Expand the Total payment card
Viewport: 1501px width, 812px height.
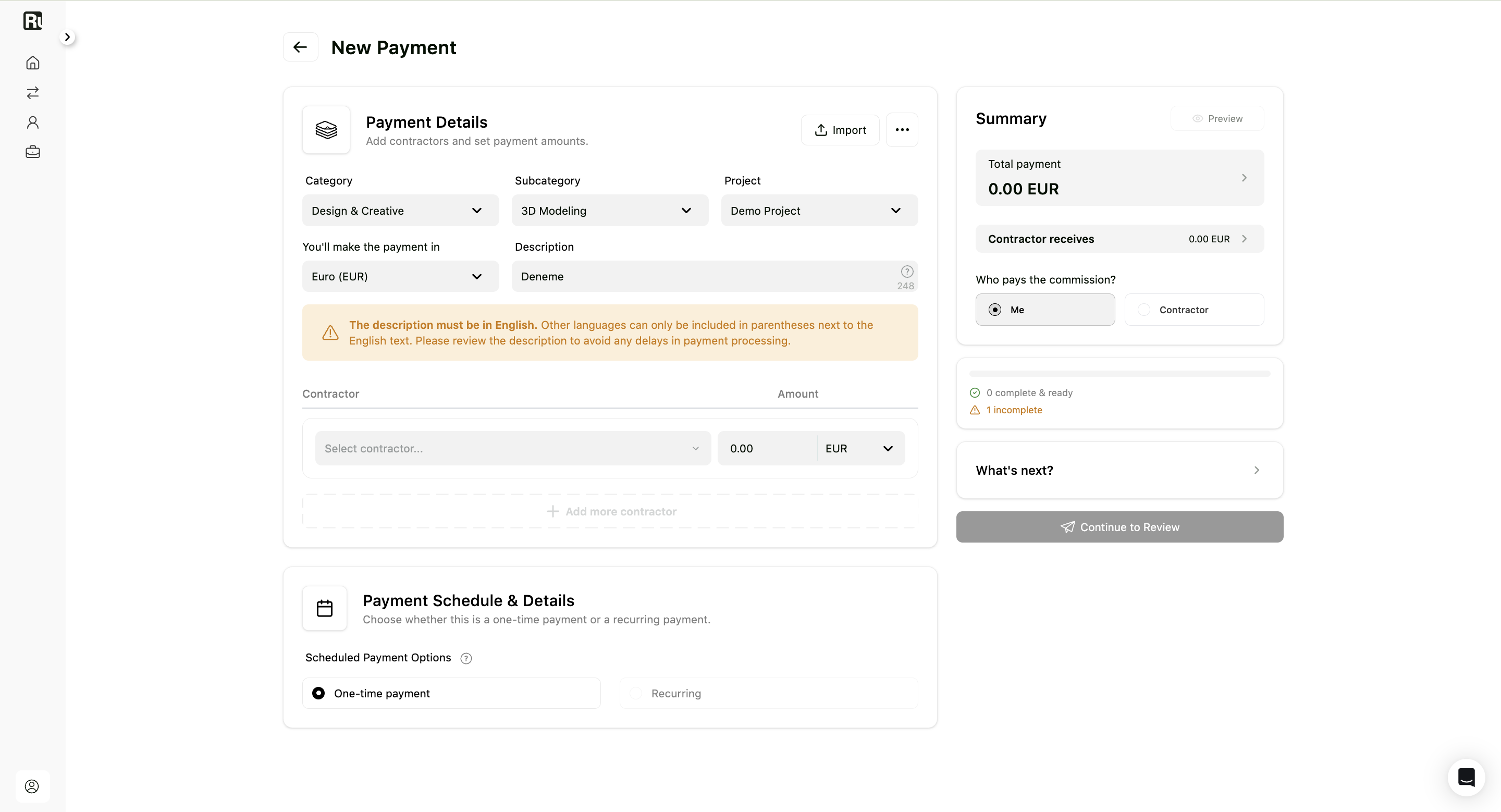[x=1119, y=178]
